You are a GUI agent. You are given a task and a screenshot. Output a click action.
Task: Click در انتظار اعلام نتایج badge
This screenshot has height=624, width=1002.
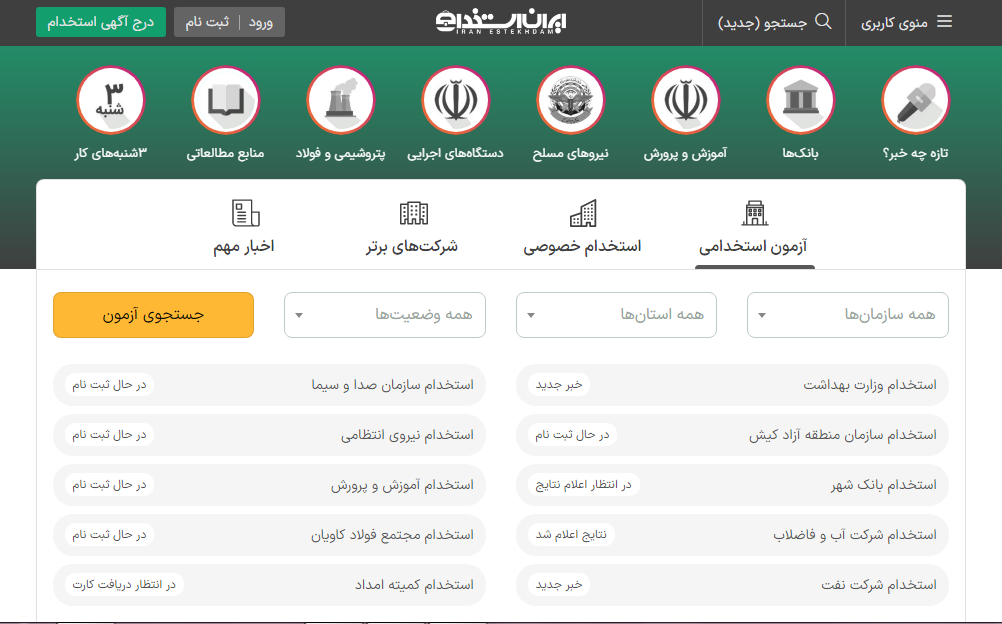point(583,485)
